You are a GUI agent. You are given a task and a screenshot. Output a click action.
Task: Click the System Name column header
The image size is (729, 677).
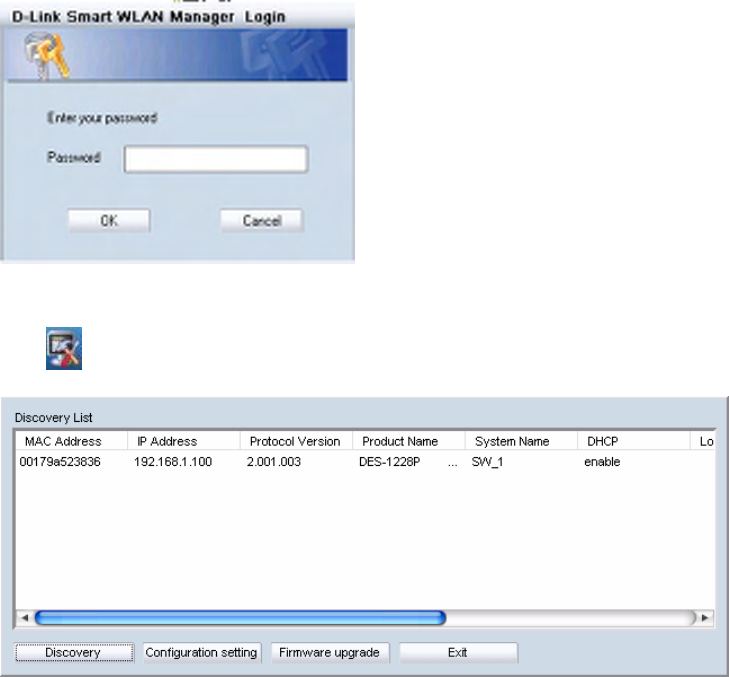[x=522, y=441]
